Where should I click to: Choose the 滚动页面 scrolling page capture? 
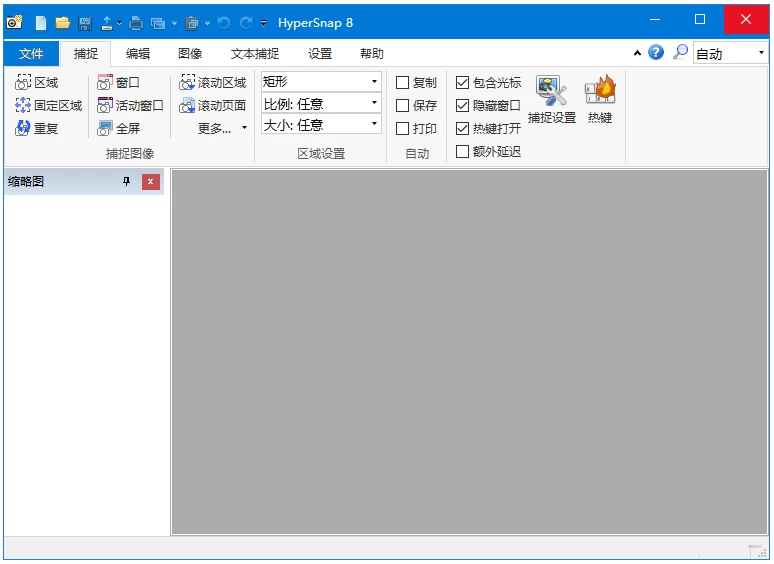(x=212, y=106)
